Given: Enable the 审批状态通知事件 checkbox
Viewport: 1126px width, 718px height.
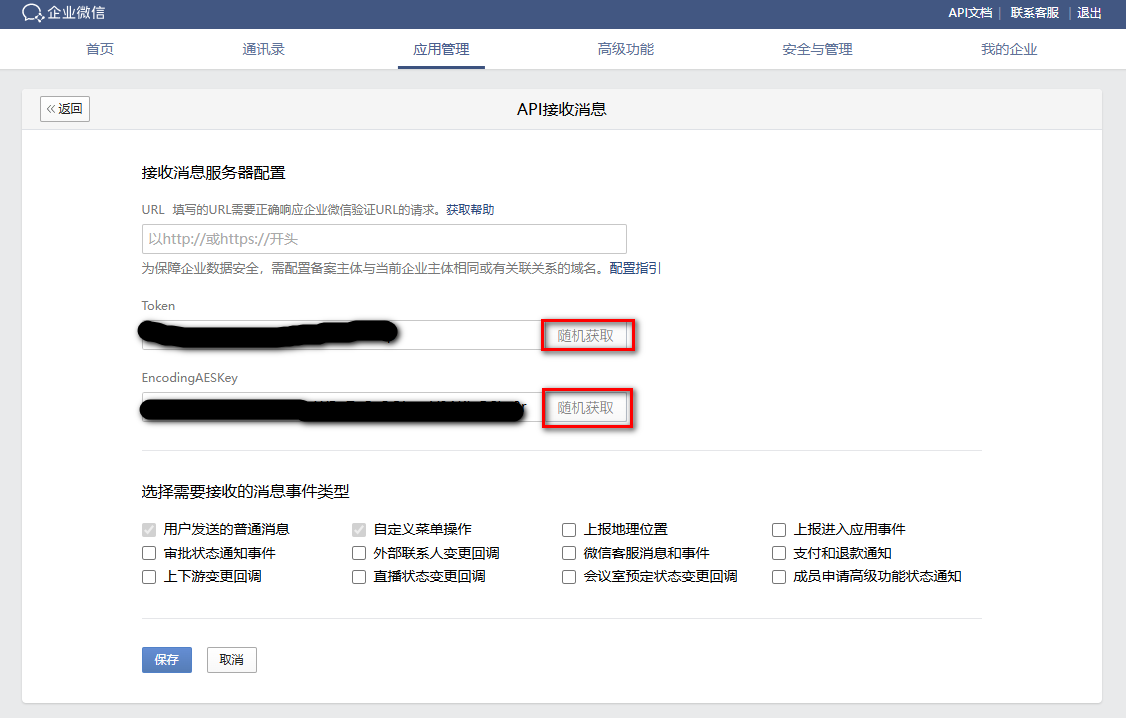Looking at the screenshot, I should click(x=148, y=552).
